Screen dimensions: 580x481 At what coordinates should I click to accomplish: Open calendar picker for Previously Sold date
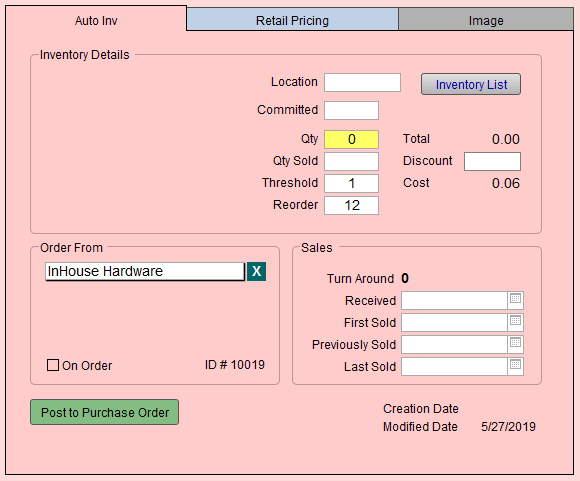click(515, 344)
